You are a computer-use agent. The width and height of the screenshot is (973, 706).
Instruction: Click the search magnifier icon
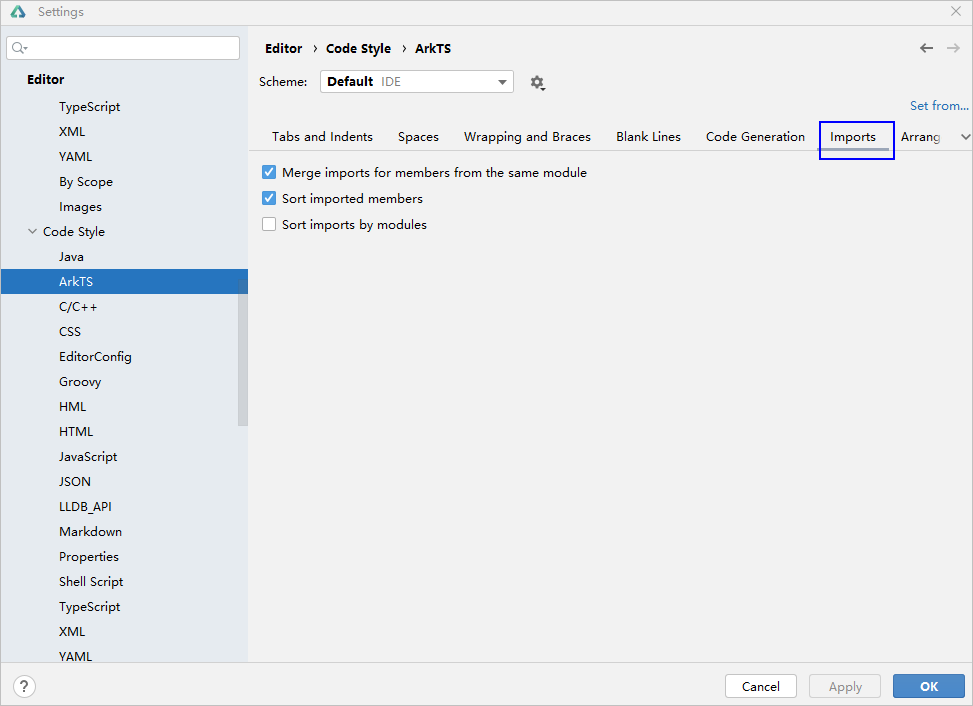pos(19,48)
